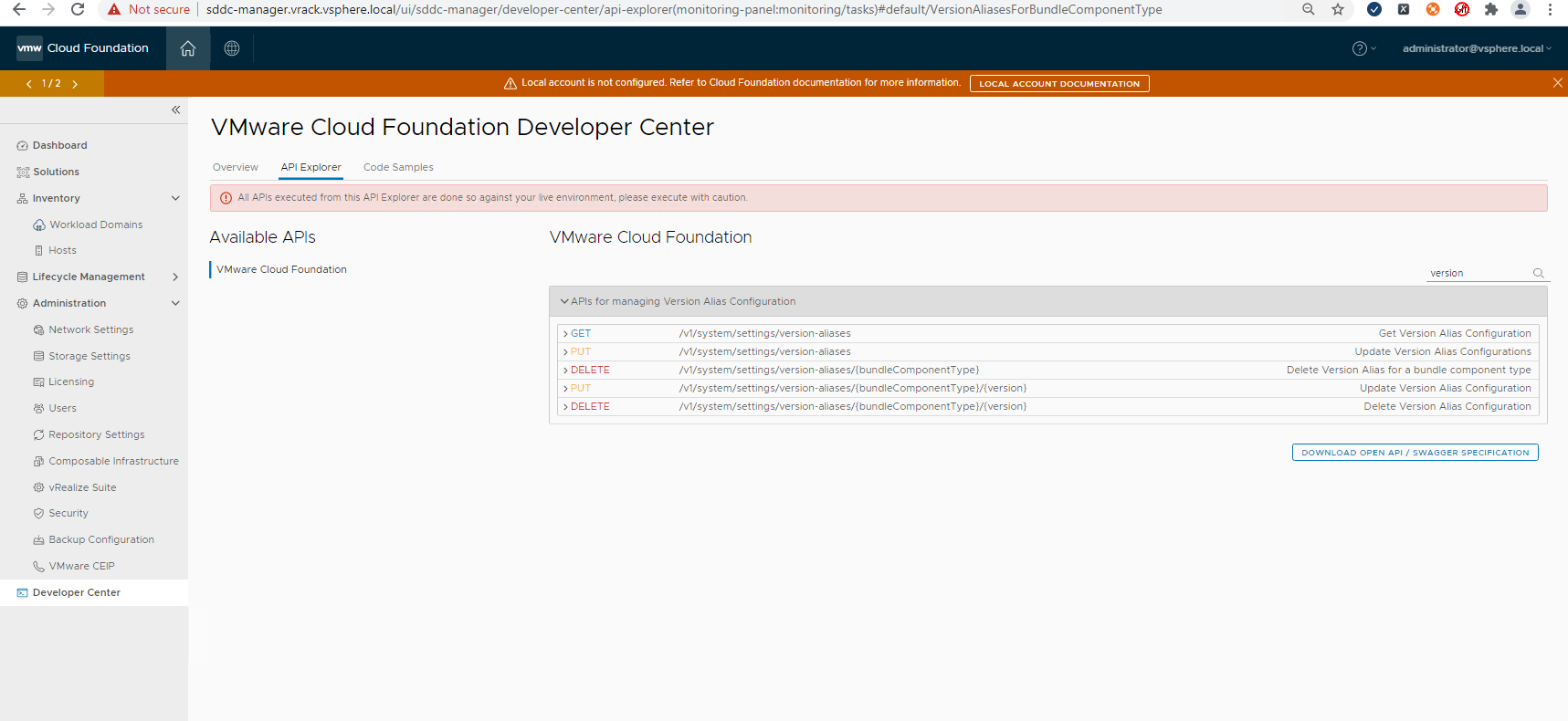Click 'Get Version Alias Configuration' description
Image resolution: width=1568 pixels, height=721 pixels.
tap(1455, 333)
